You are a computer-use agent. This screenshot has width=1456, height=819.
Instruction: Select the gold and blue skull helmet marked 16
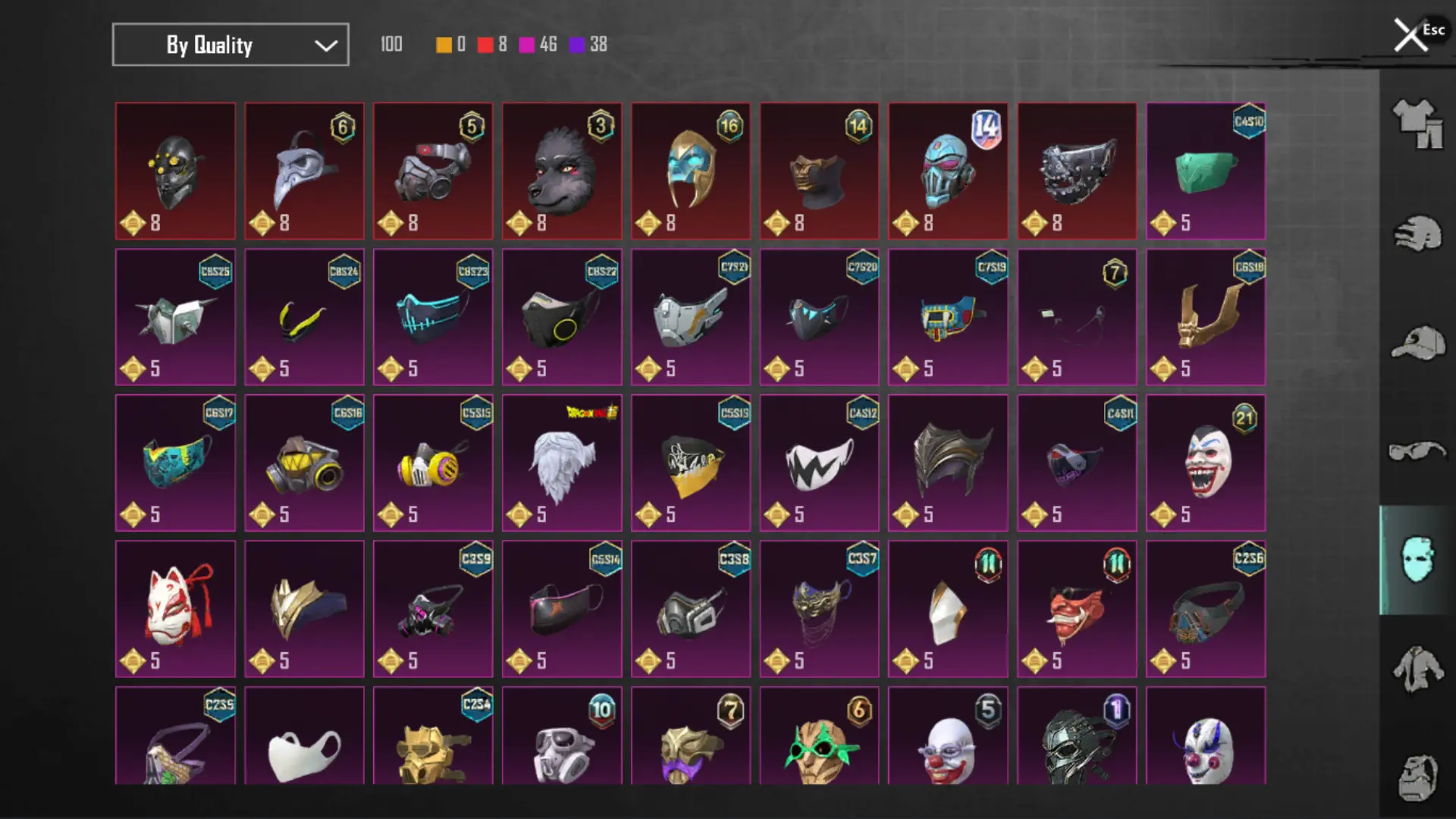tap(691, 171)
